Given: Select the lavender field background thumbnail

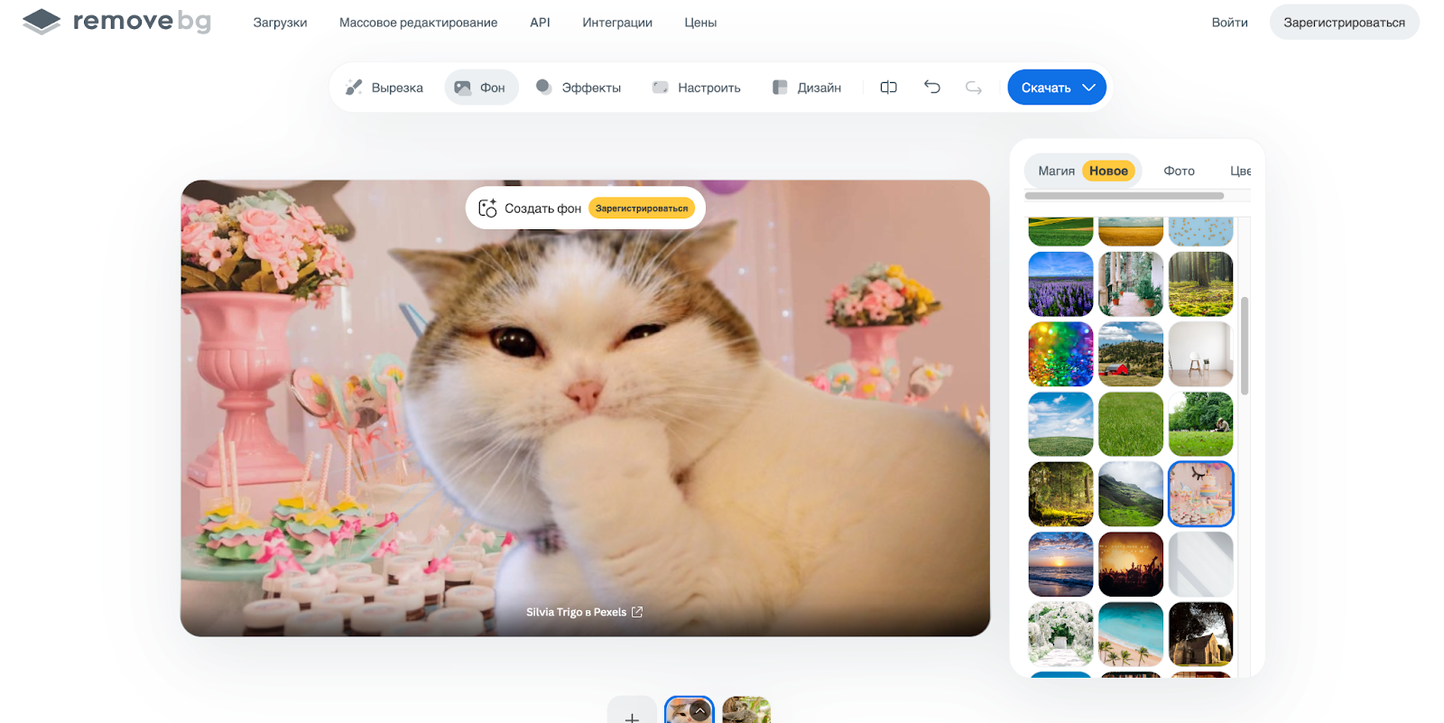Looking at the screenshot, I should [1061, 284].
